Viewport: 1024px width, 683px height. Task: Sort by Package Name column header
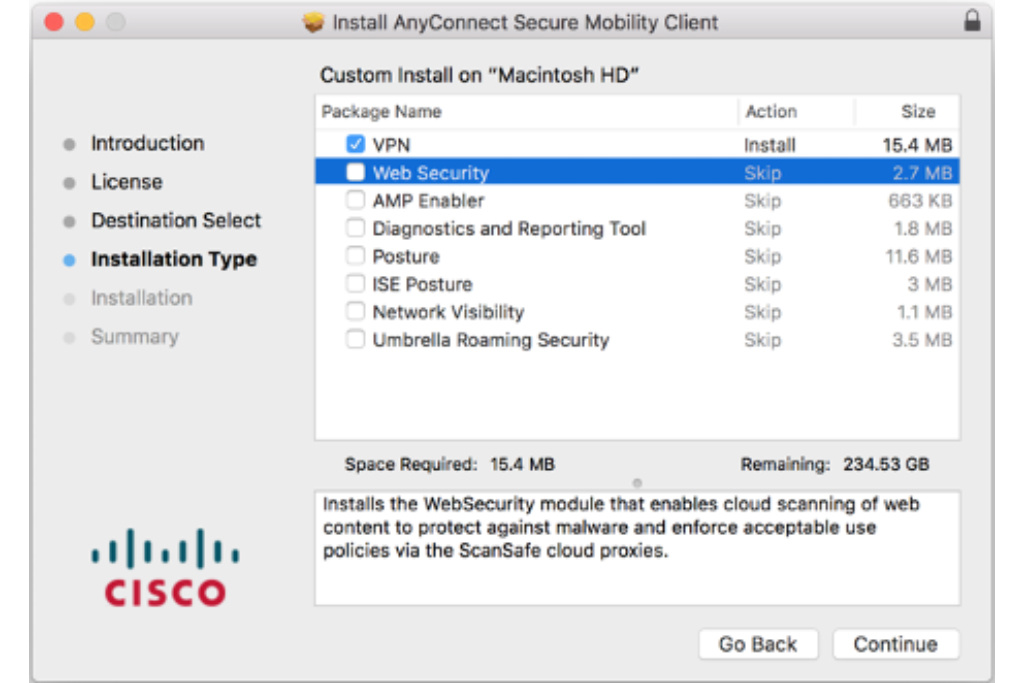point(382,112)
